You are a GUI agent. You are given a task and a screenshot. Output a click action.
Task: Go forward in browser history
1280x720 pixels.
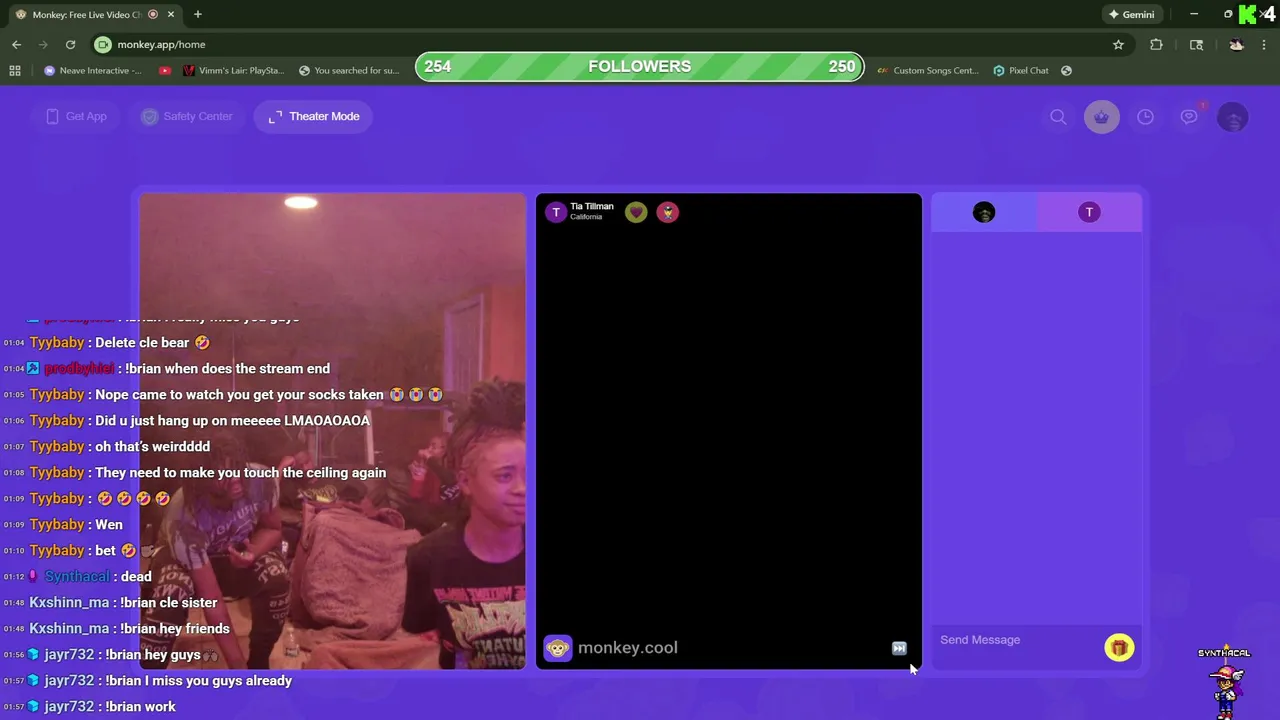pyautogui.click(x=43, y=44)
